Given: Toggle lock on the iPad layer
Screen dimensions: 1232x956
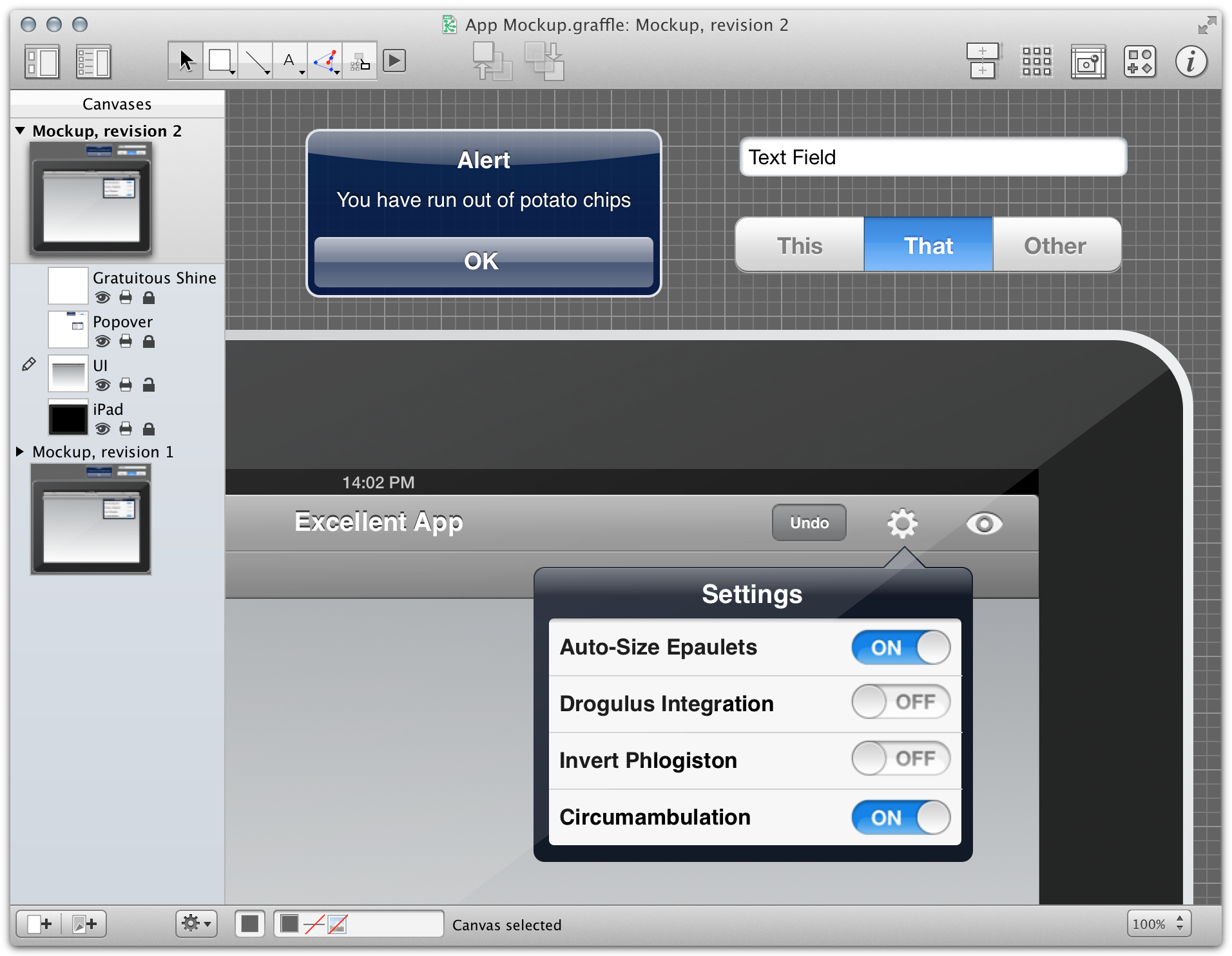Looking at the screenshot, I should (149, 429).
